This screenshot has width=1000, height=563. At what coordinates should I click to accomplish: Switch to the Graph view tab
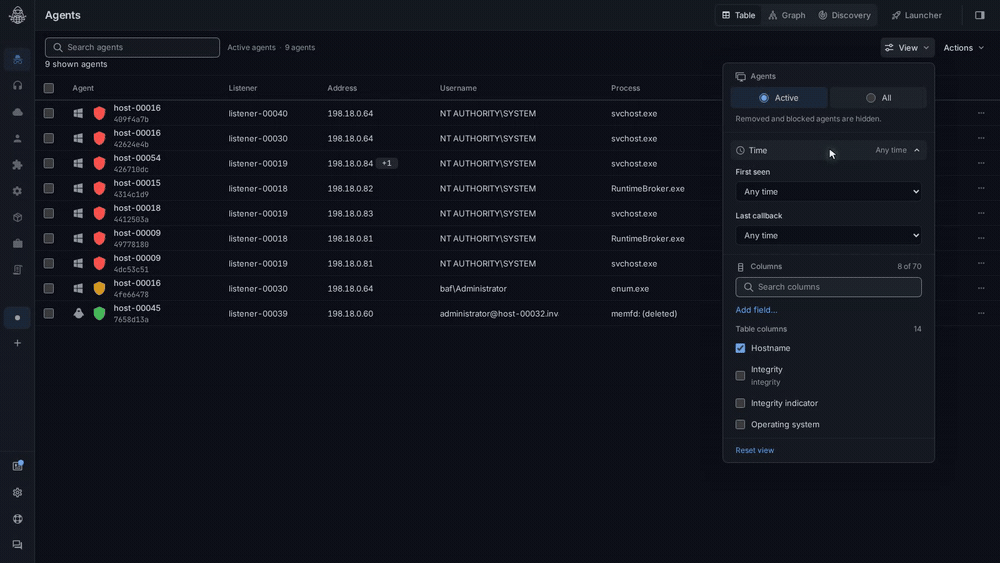tap(787, 15)
